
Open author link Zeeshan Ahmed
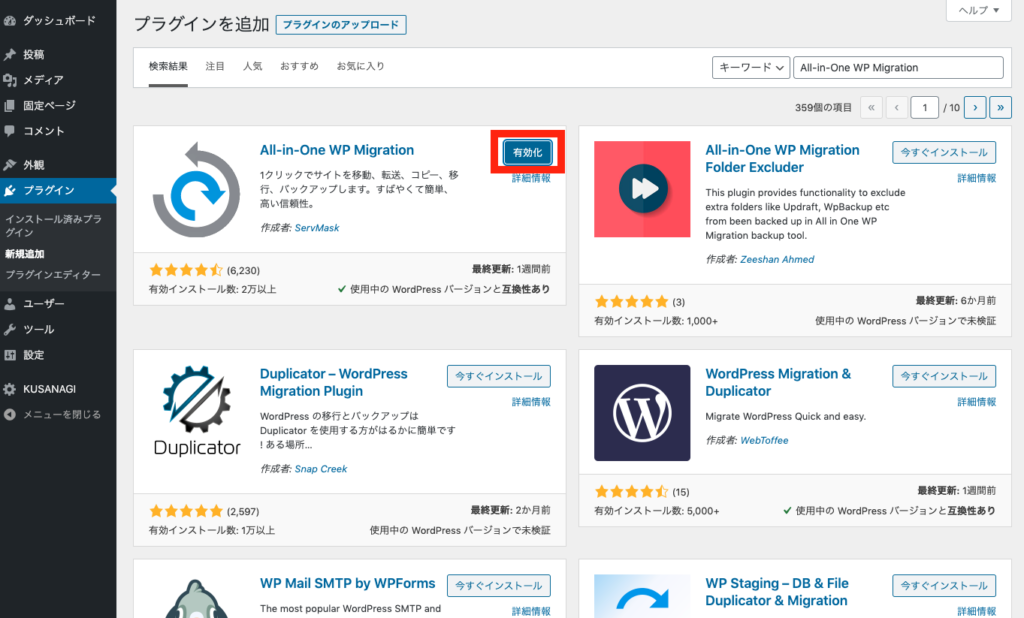click(777, 259)
